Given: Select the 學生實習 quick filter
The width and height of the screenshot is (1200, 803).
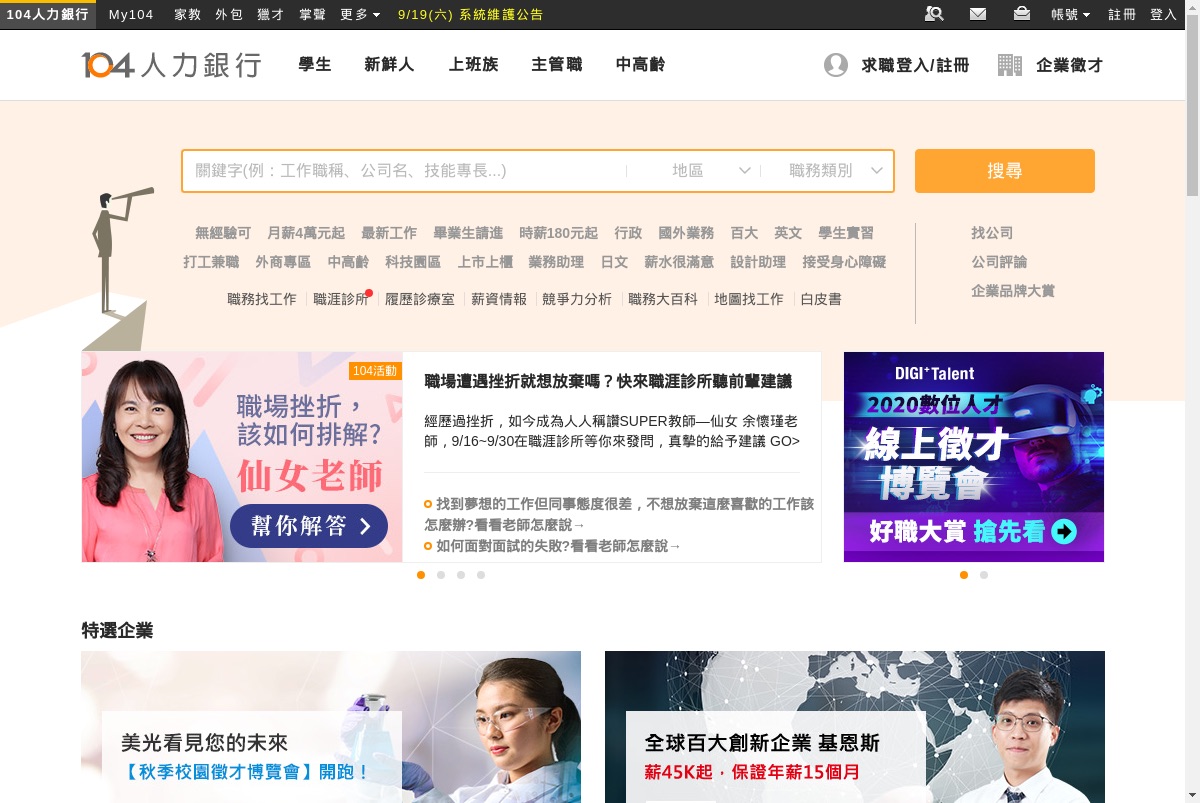Looking at the screenshot, I should tap(846, 233).
